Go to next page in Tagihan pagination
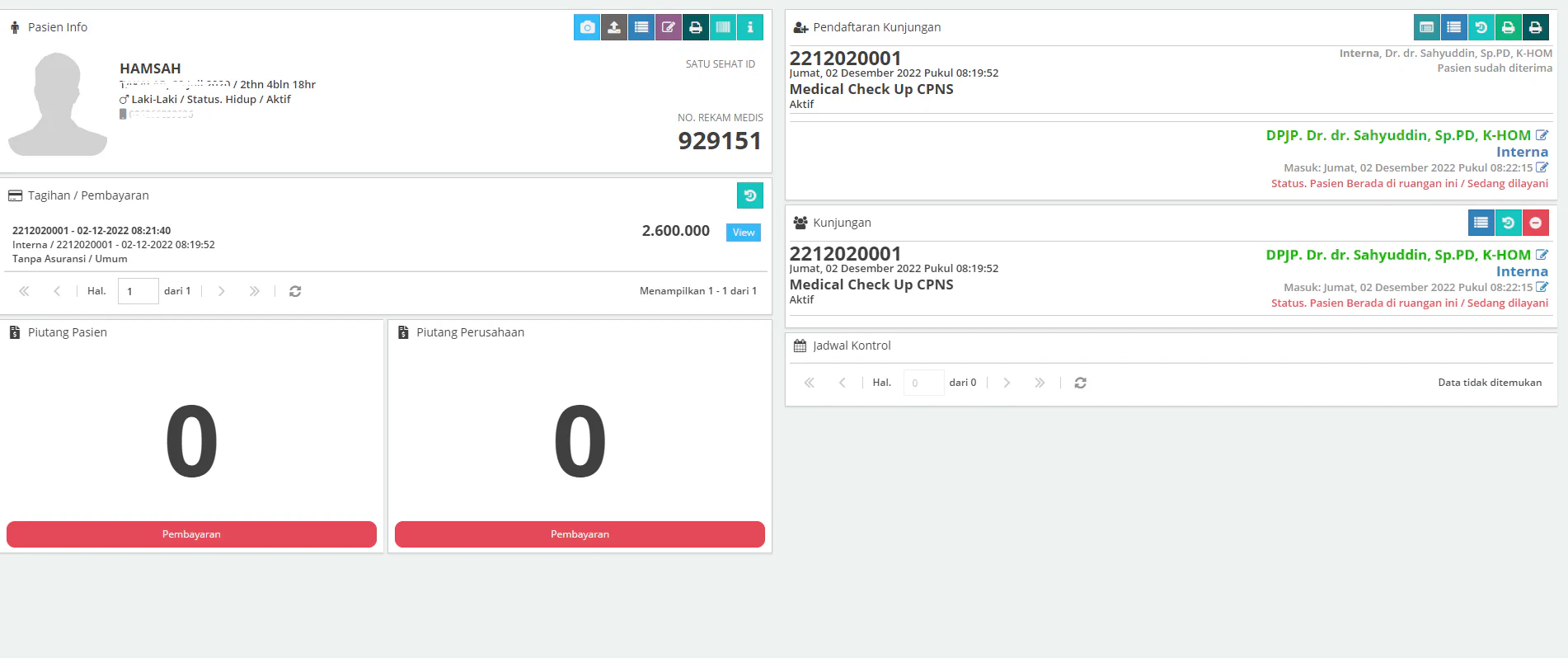The height and width of the screenshot is (663, 1568). 221,291
